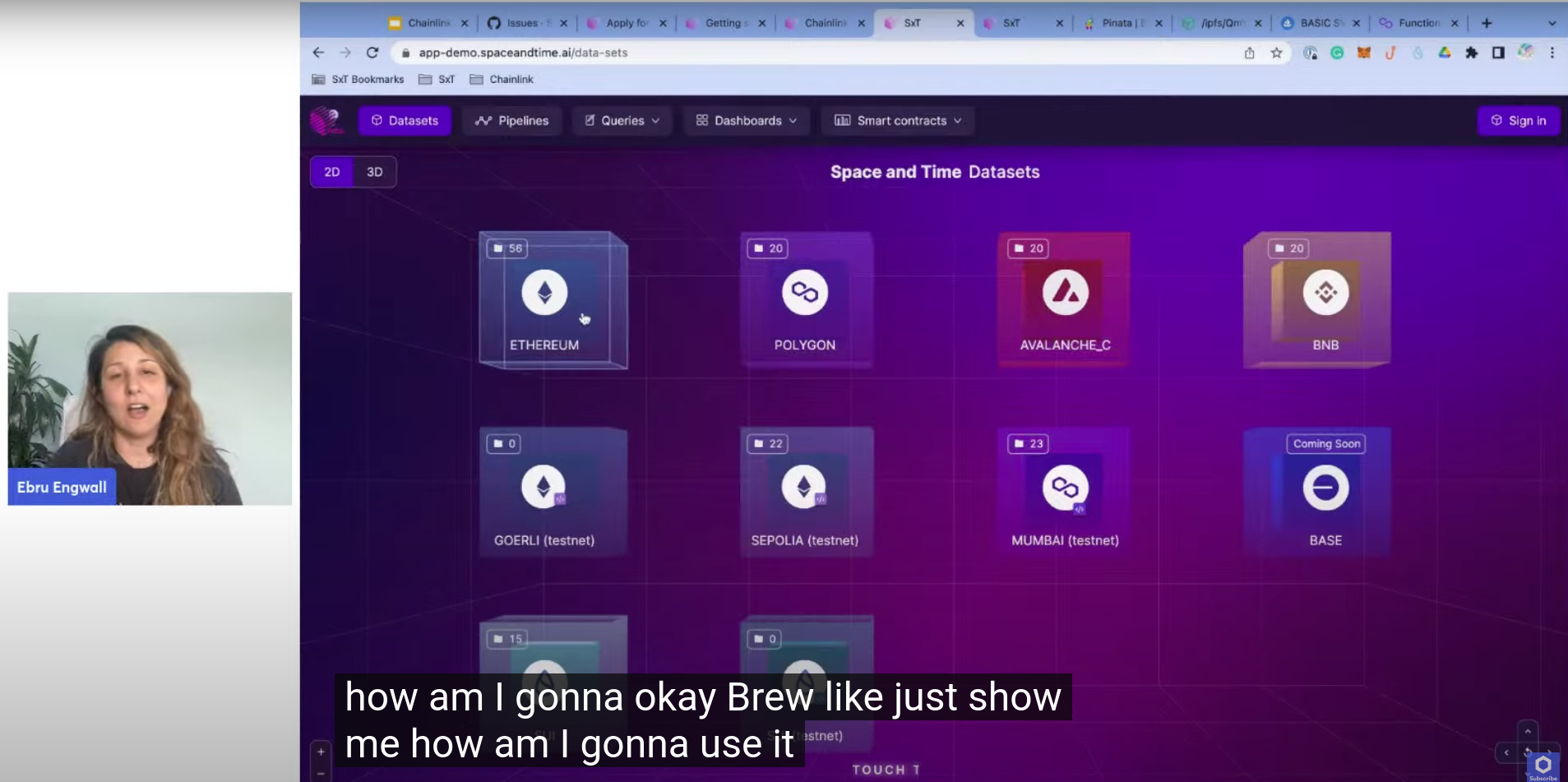The height and width of the screenshot is (782, 1568).
Task: Open the Sepolia testnet dataset
Action: pos(805,493)
